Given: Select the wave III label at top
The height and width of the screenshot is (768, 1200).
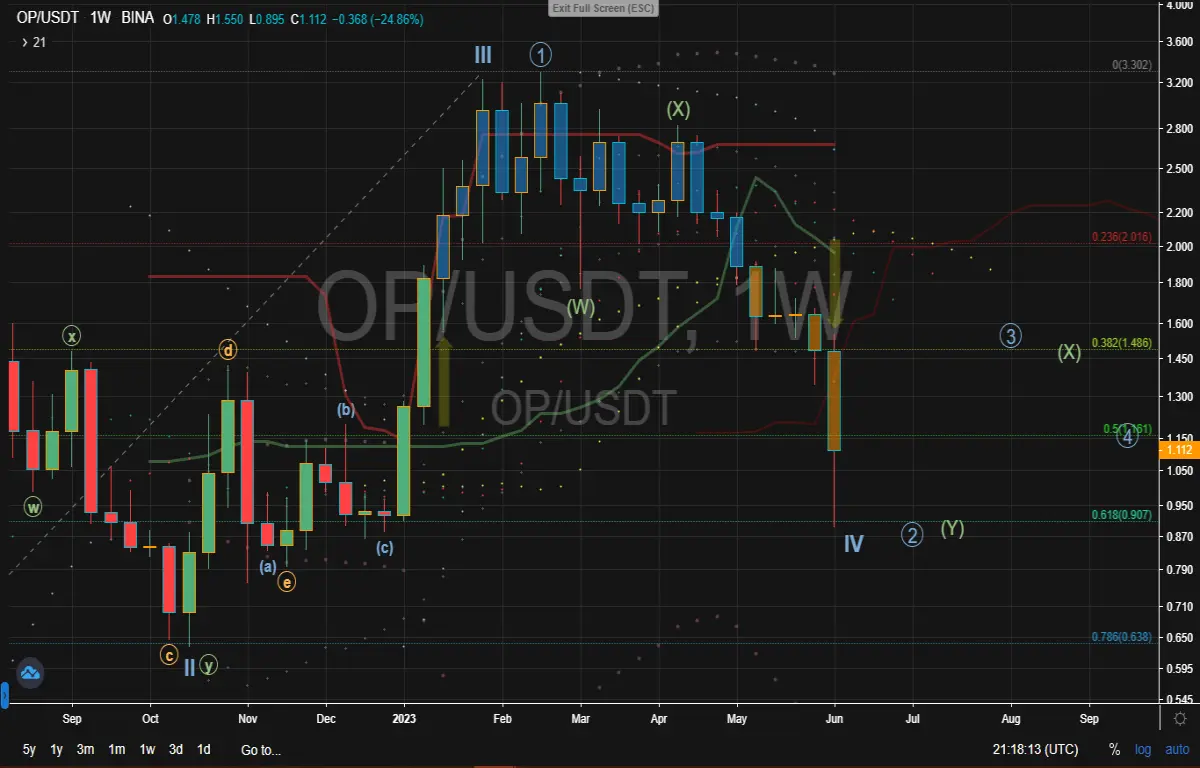Looking at the screenshot, I should tap(483, 54).
